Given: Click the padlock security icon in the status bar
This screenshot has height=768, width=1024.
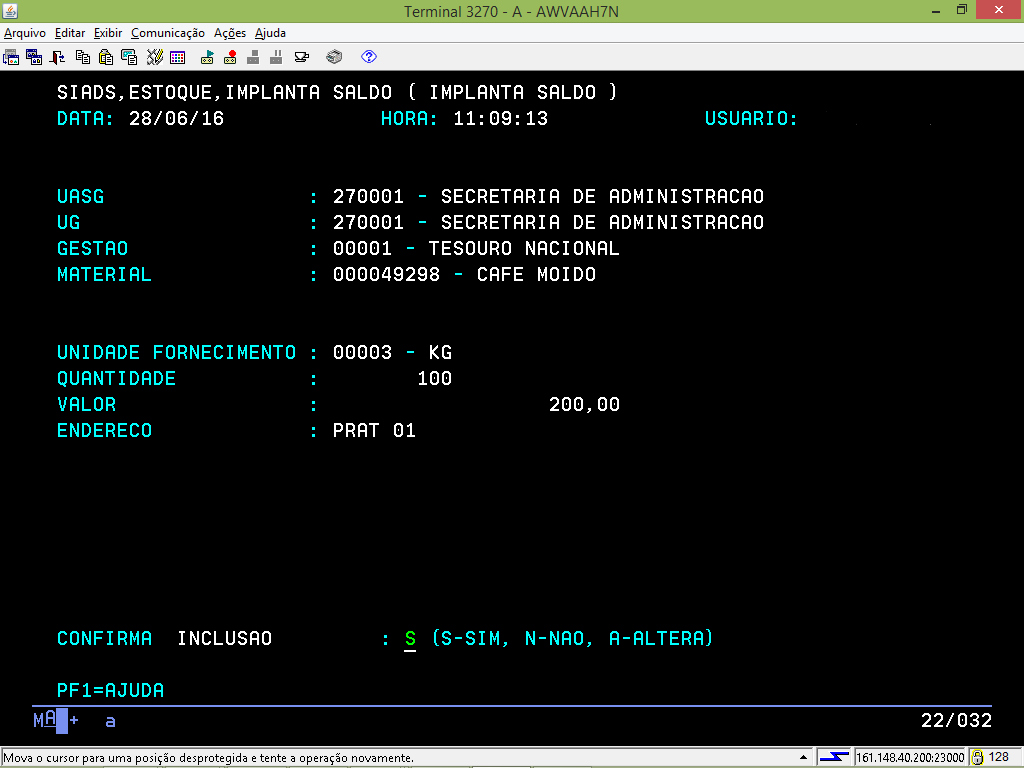Looking at the screenshot, I should click(x=977, y=757).
